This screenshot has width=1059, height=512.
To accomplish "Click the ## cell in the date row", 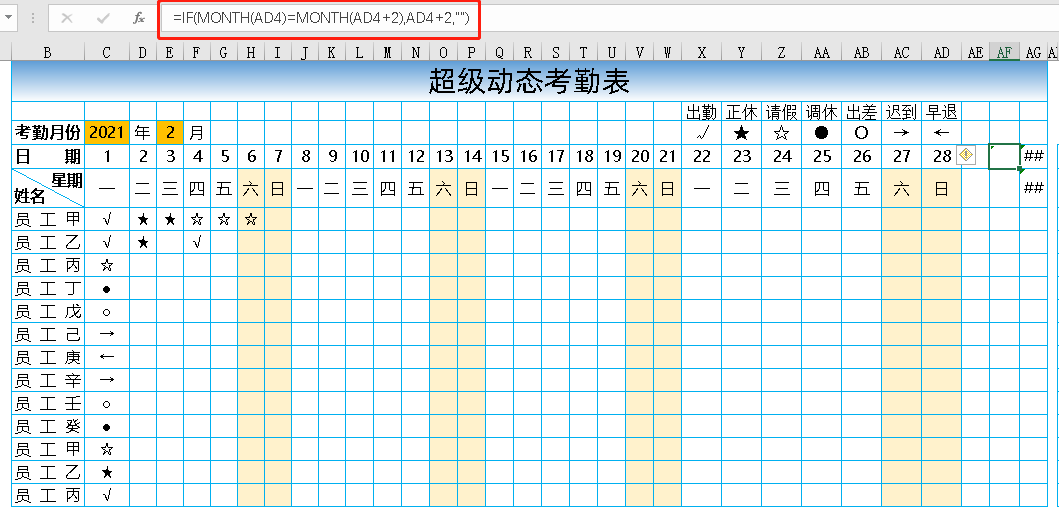I will point(1034,157).
